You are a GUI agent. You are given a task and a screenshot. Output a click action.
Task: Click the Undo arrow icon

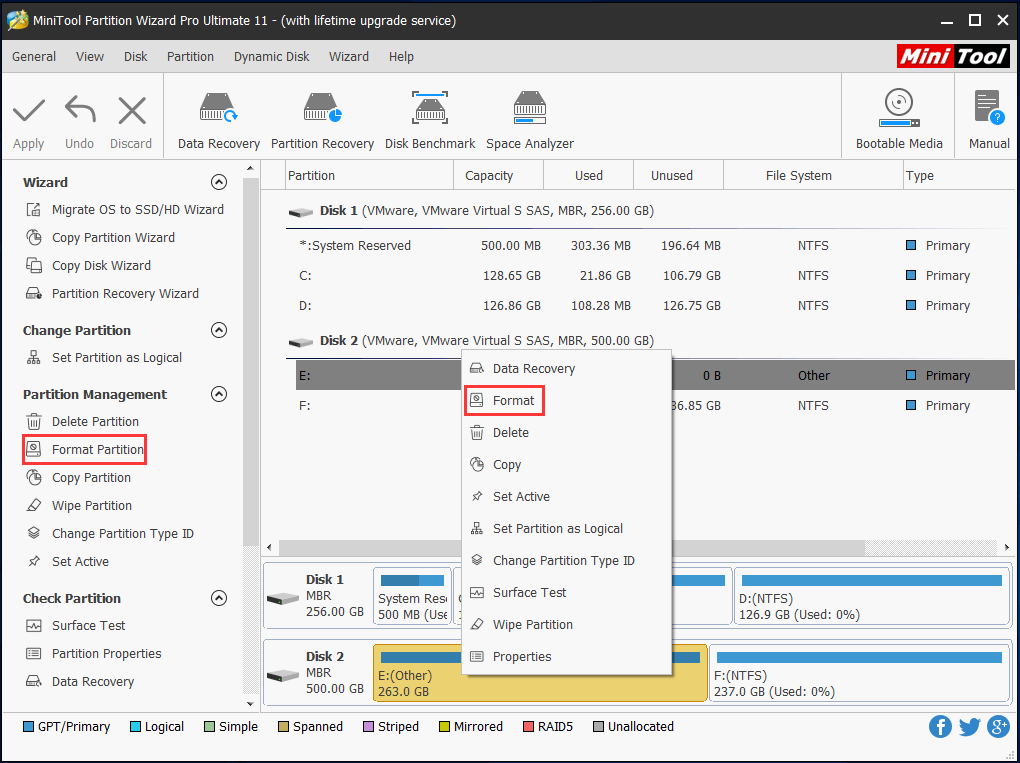pos(80,110)
